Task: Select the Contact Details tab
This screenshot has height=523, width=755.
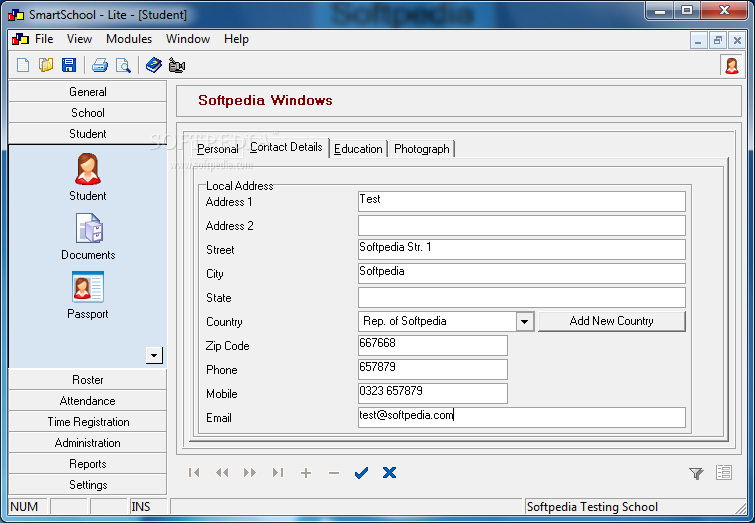Action: (286, 147)
